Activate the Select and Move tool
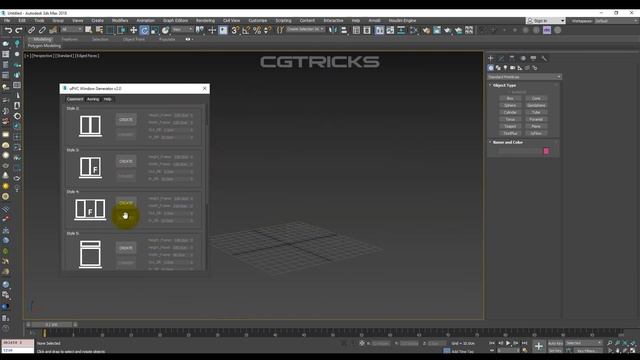Viewport: 640px width, 360px height. pyautogui.click(x=133, y=30)
